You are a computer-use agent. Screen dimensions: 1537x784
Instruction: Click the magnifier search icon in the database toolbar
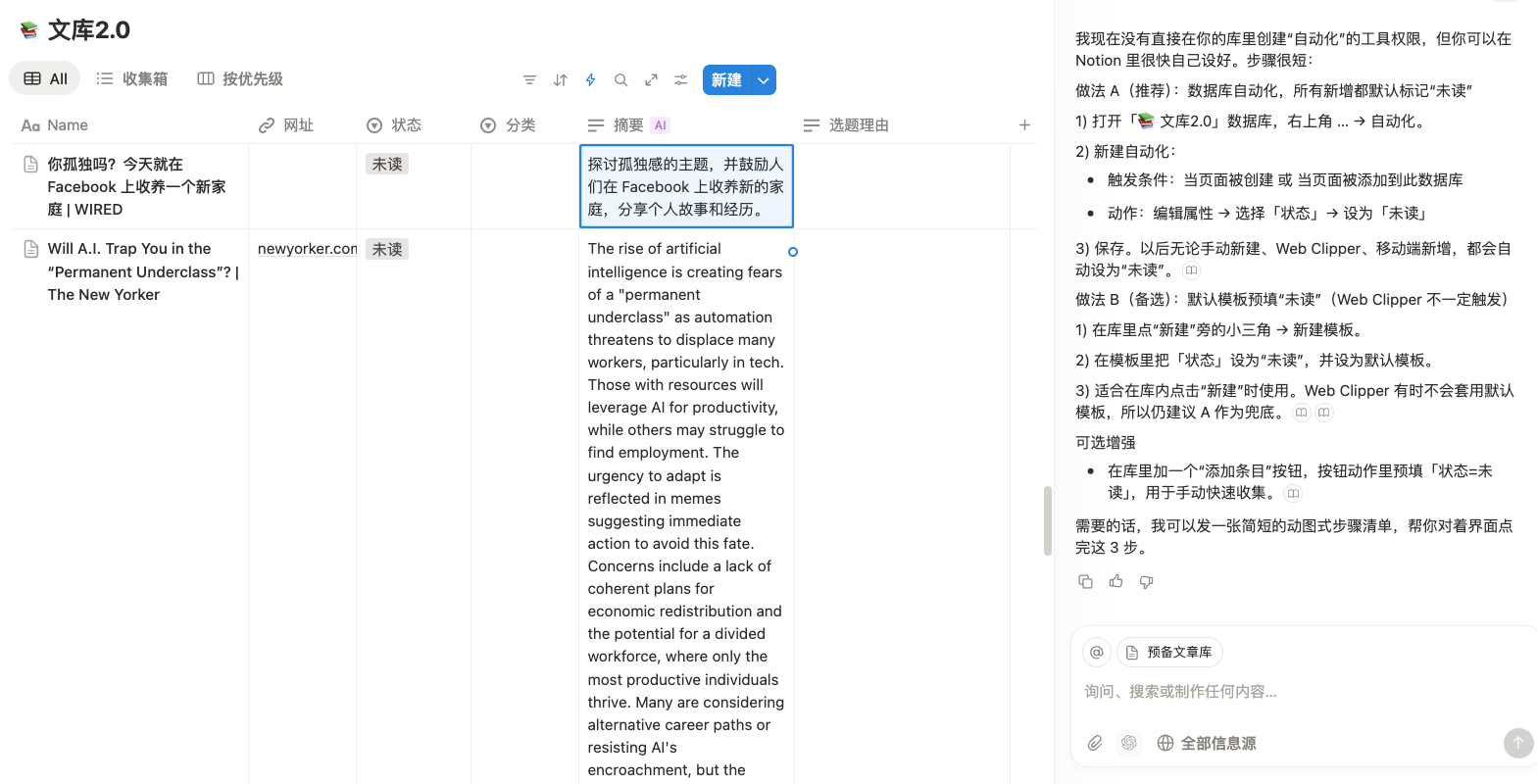620,80
